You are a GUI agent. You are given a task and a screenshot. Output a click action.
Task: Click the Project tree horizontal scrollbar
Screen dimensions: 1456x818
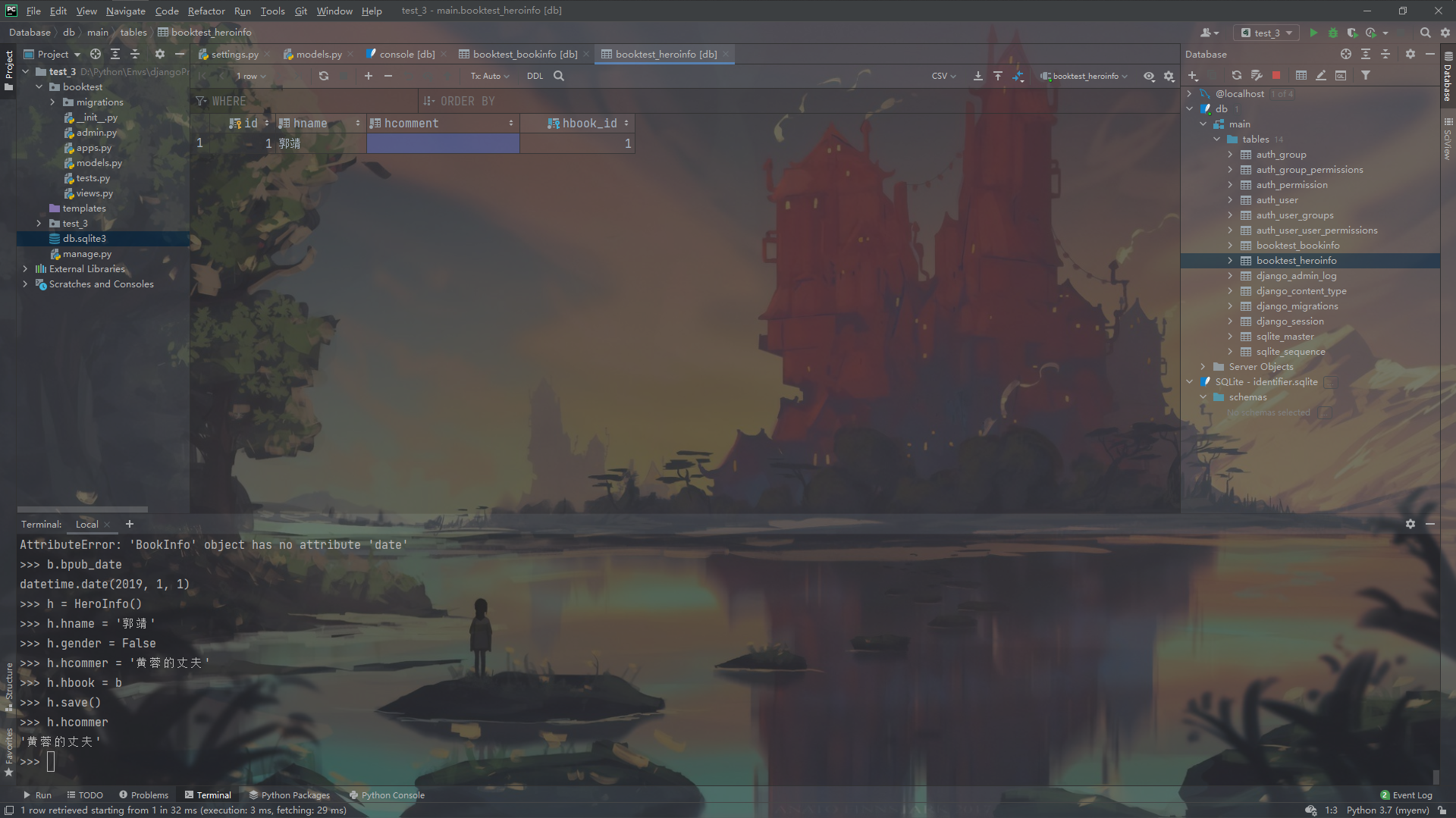83,509
